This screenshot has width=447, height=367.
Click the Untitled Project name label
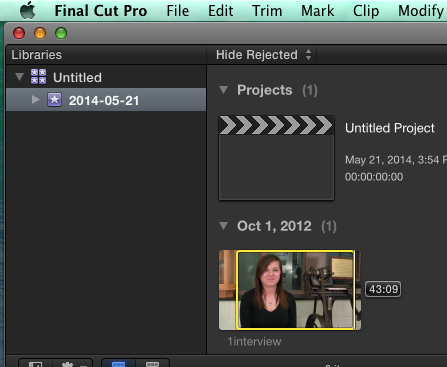(x=390, y=128)
